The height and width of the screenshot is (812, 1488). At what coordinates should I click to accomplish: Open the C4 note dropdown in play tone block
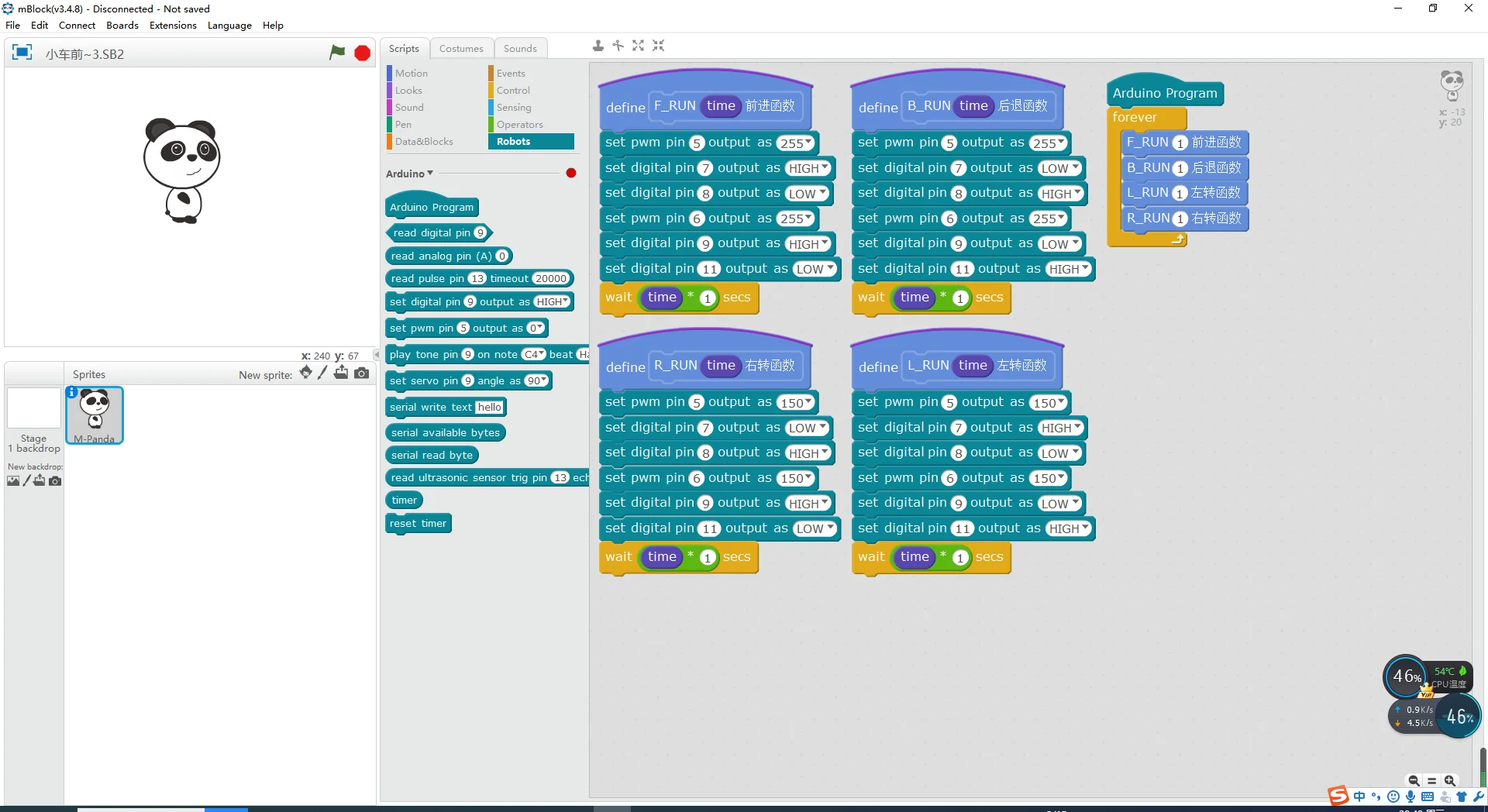pyautogui.click(x=534, y=355)
